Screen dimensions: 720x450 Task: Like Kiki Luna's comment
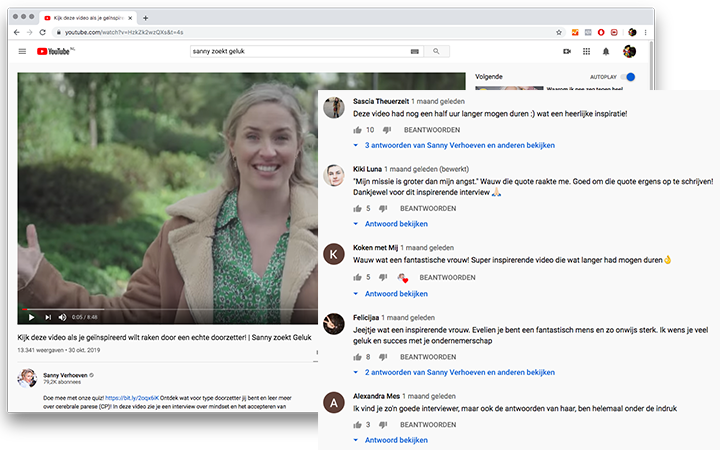click(357, 208)
